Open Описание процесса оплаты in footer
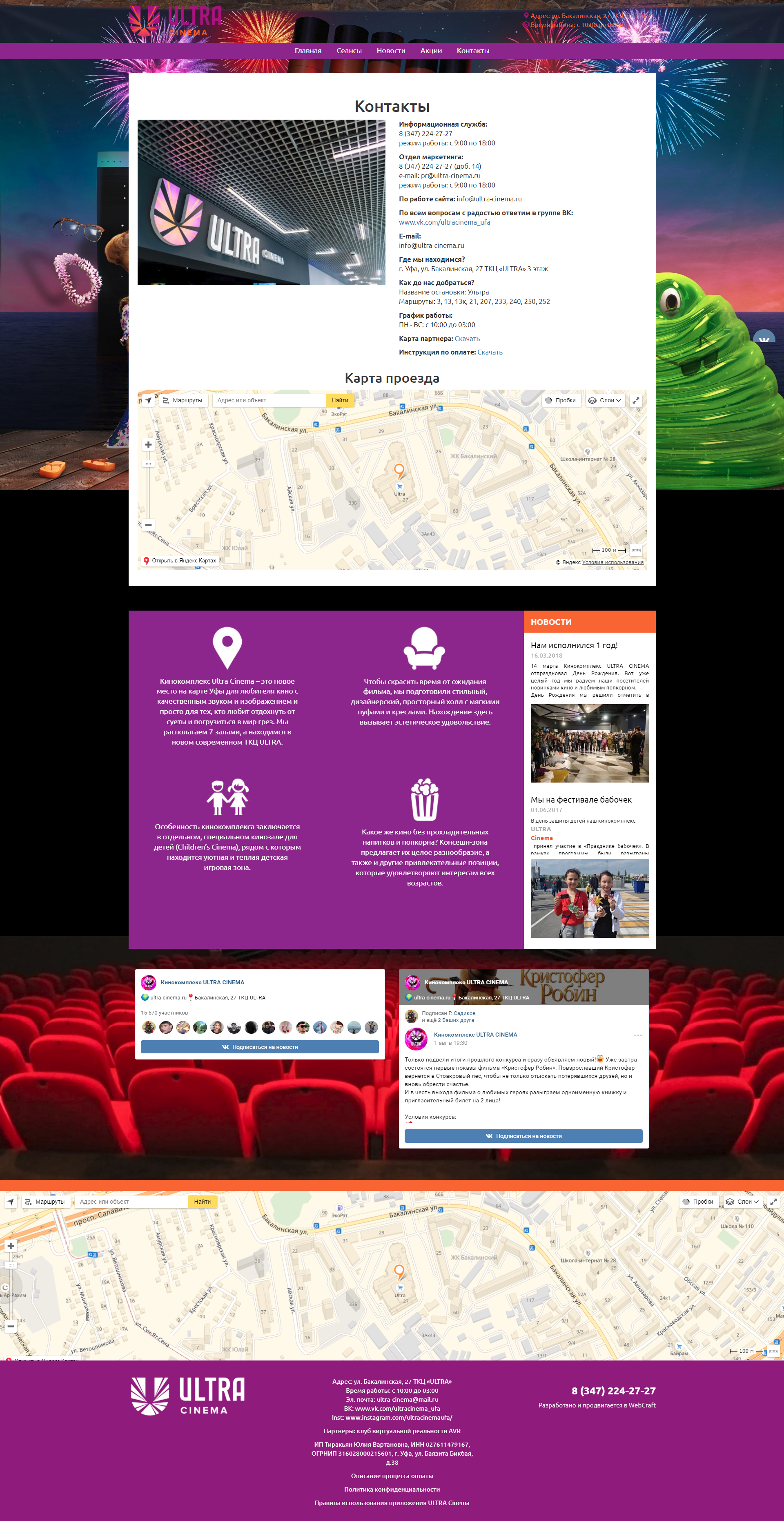This screenshot has width=784, height=1521. [392, 1476]
